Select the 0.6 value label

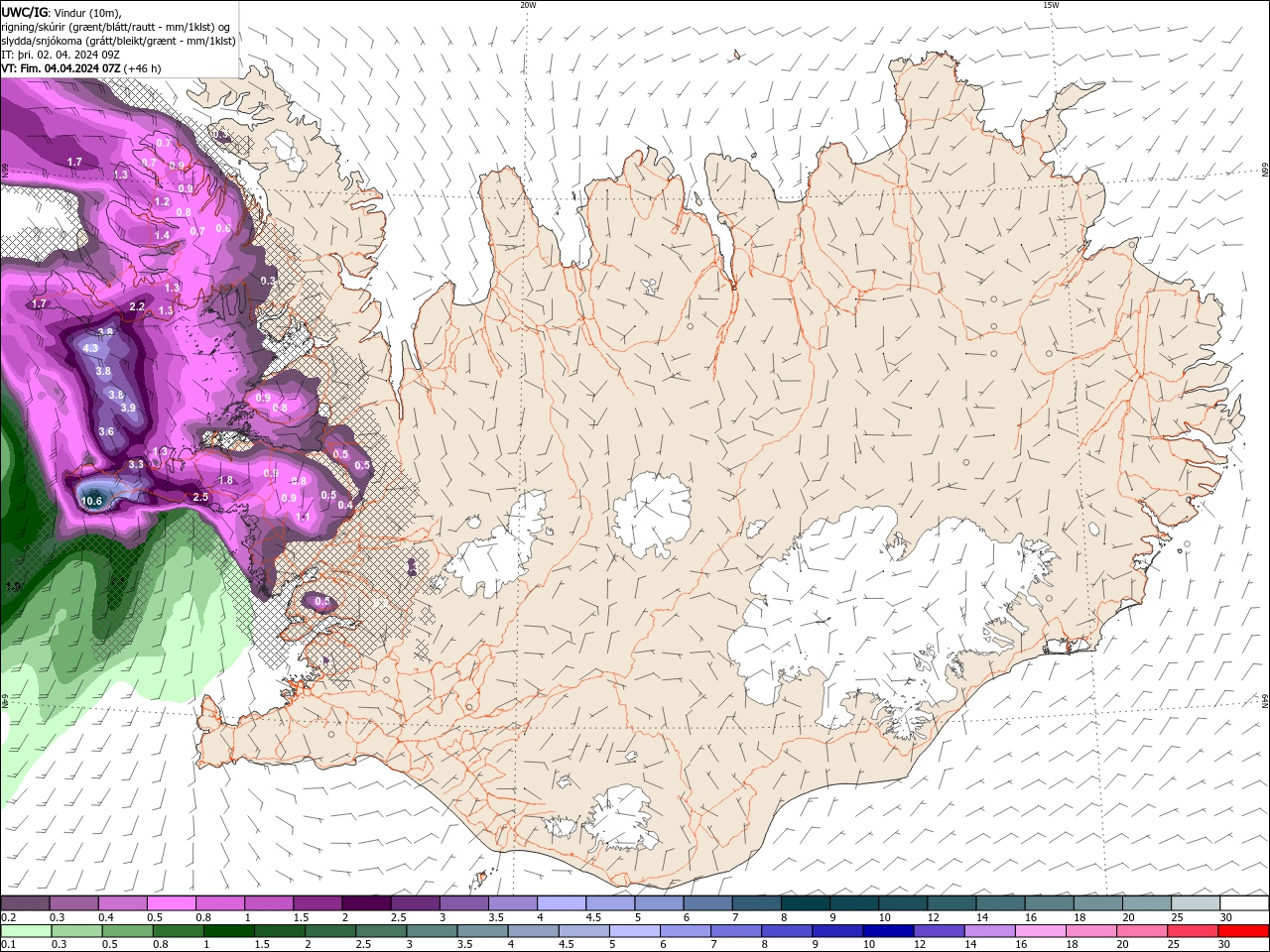click(x=223, y=228)
